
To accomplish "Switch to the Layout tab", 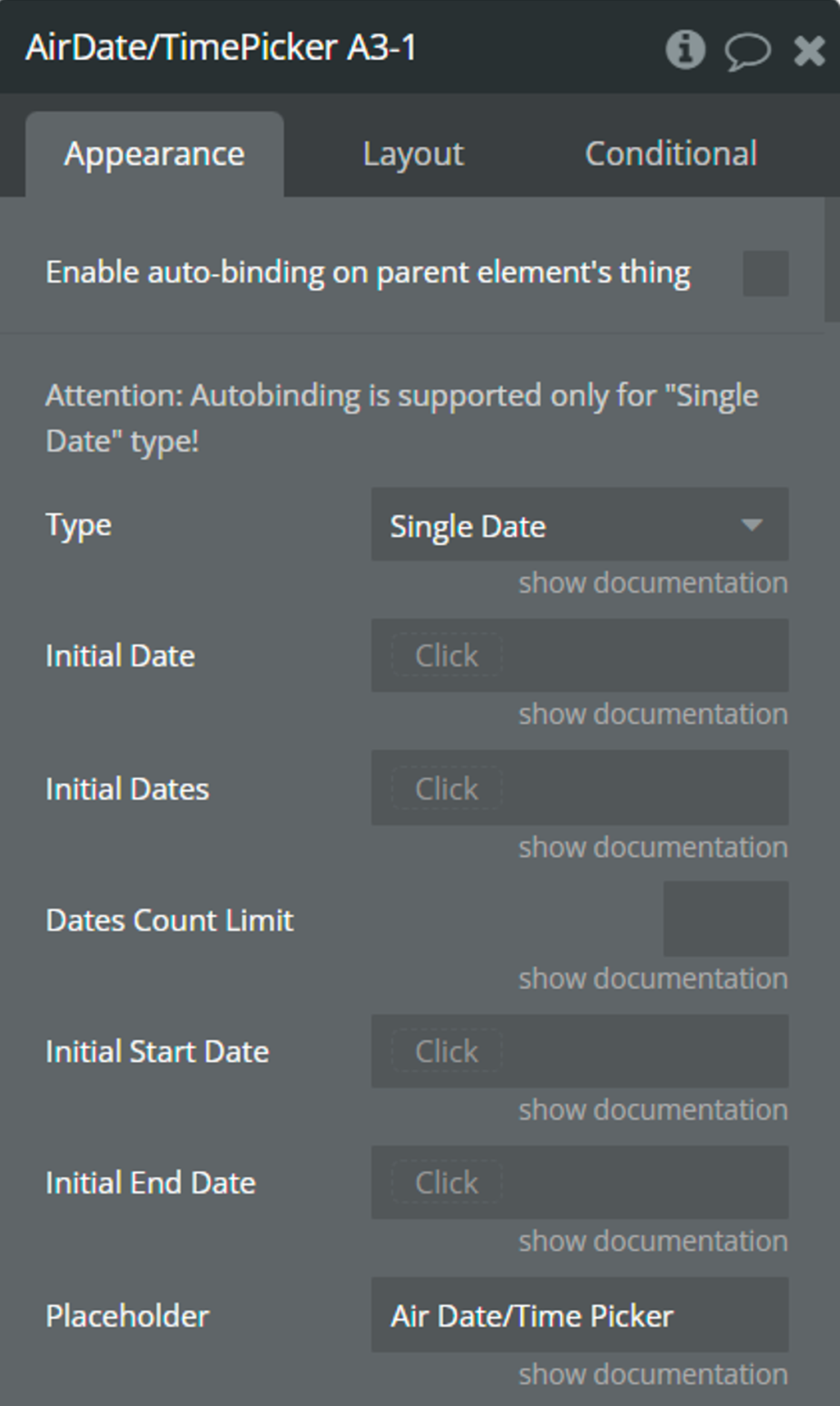I will (x=413, y=154).
